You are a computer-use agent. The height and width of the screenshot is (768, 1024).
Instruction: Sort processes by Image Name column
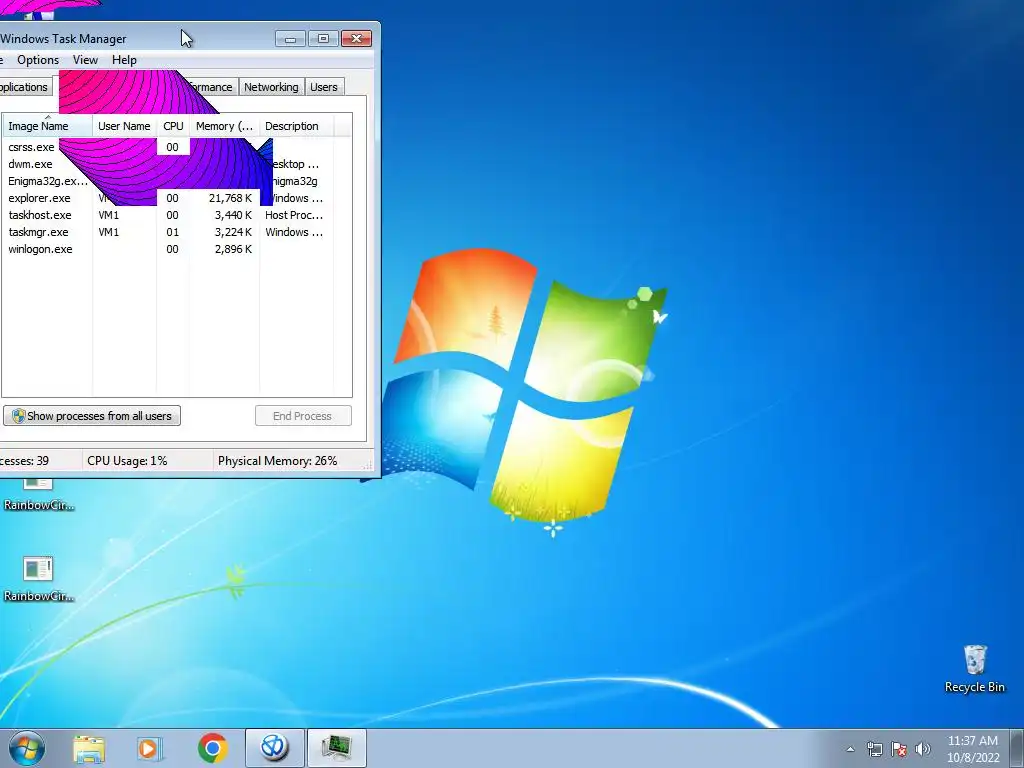pyautogui.click(x=47, y=126)
